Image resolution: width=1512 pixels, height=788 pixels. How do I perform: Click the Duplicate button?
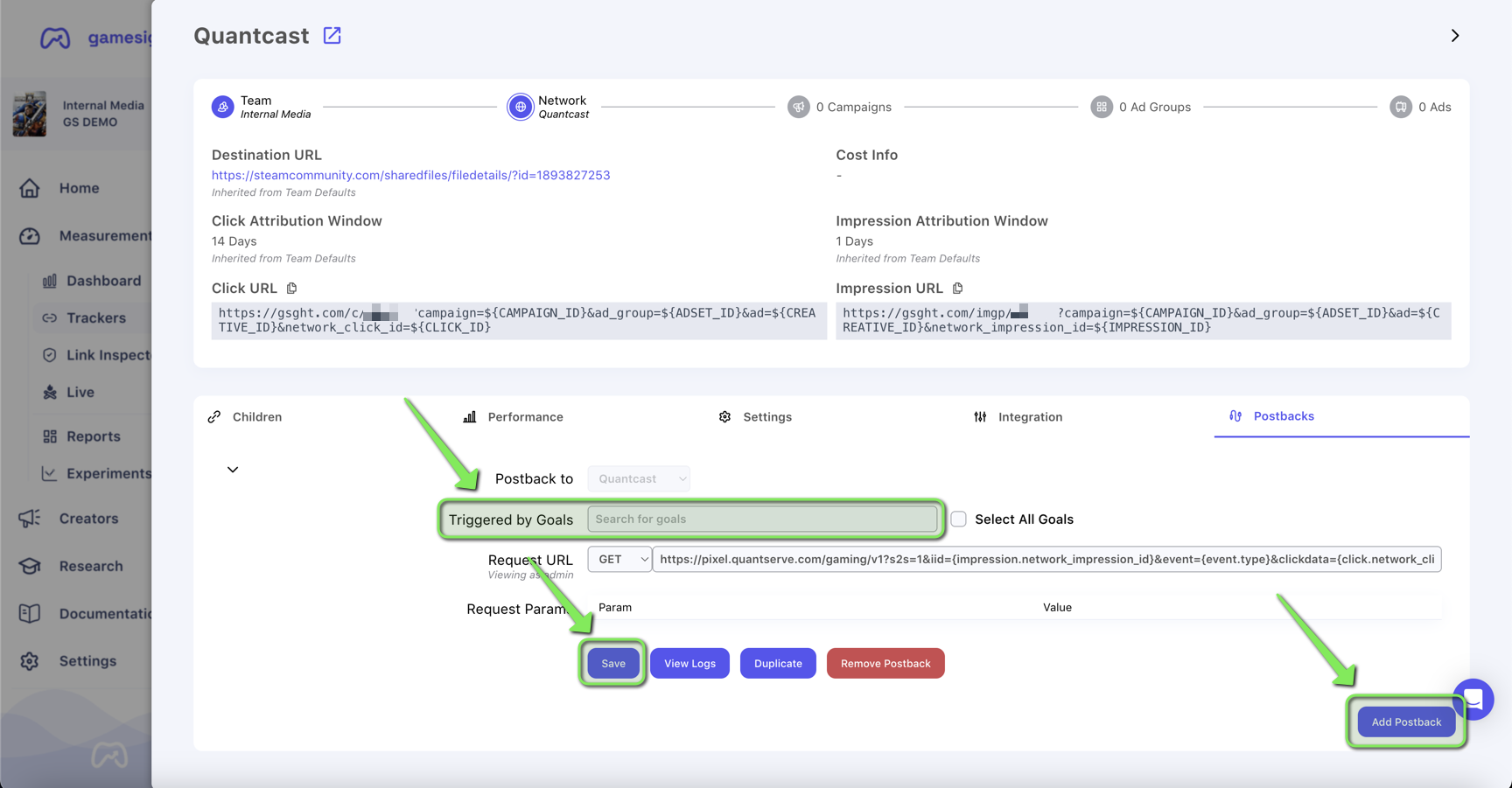(x=778, y=664)
